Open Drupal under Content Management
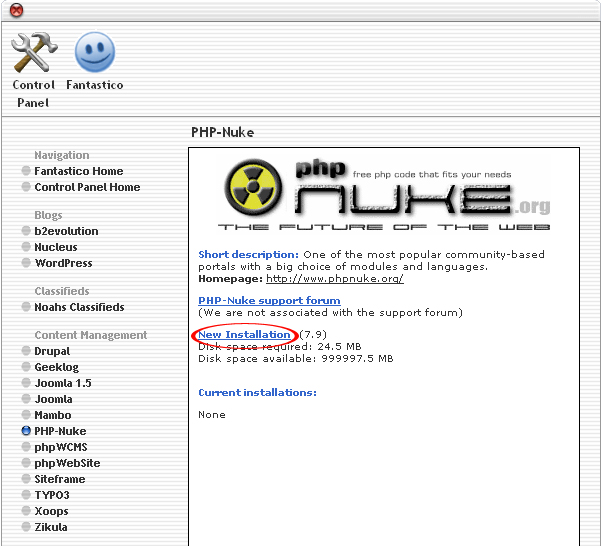 click(x=52, y=351)
